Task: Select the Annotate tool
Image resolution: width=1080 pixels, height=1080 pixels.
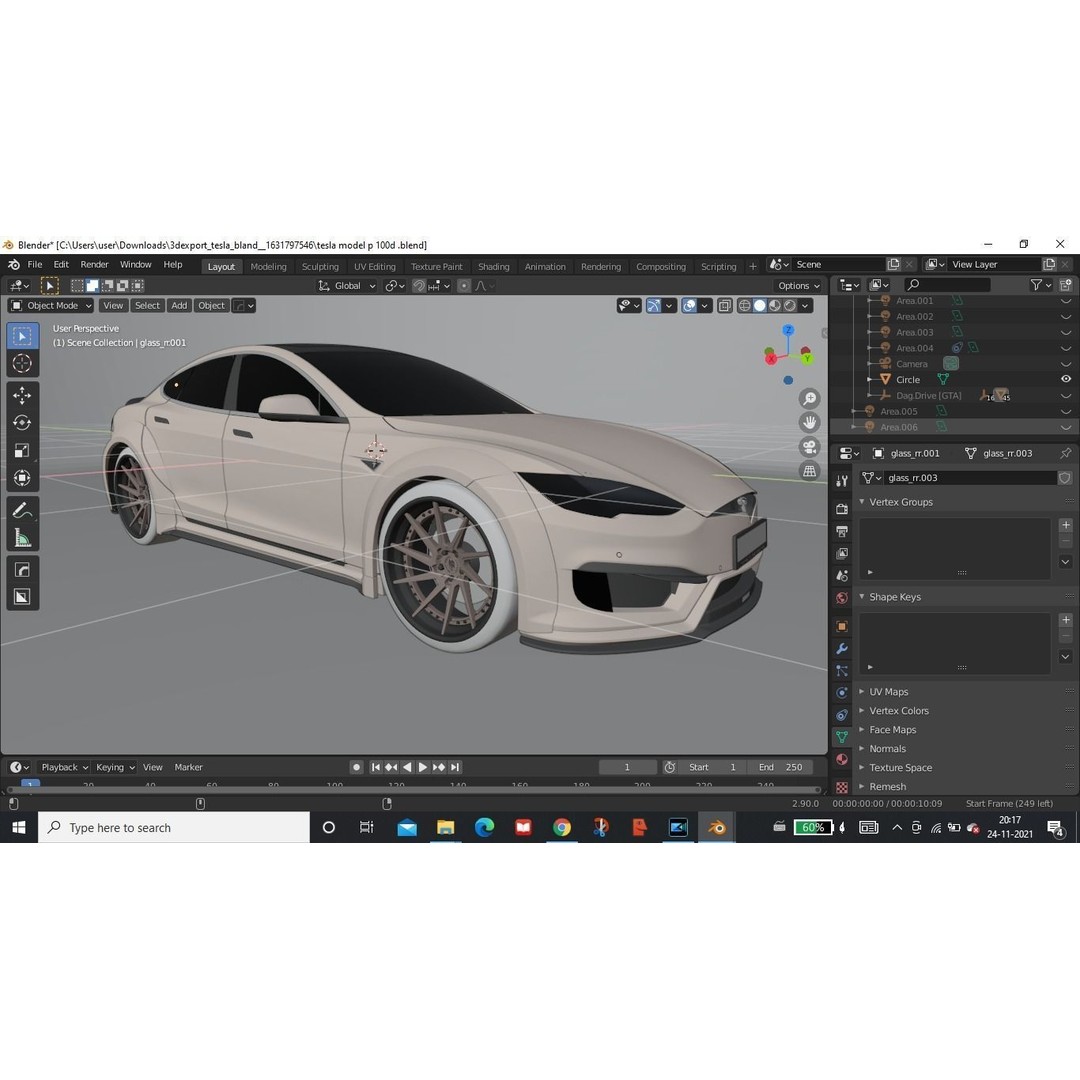Action: [22, 510]
